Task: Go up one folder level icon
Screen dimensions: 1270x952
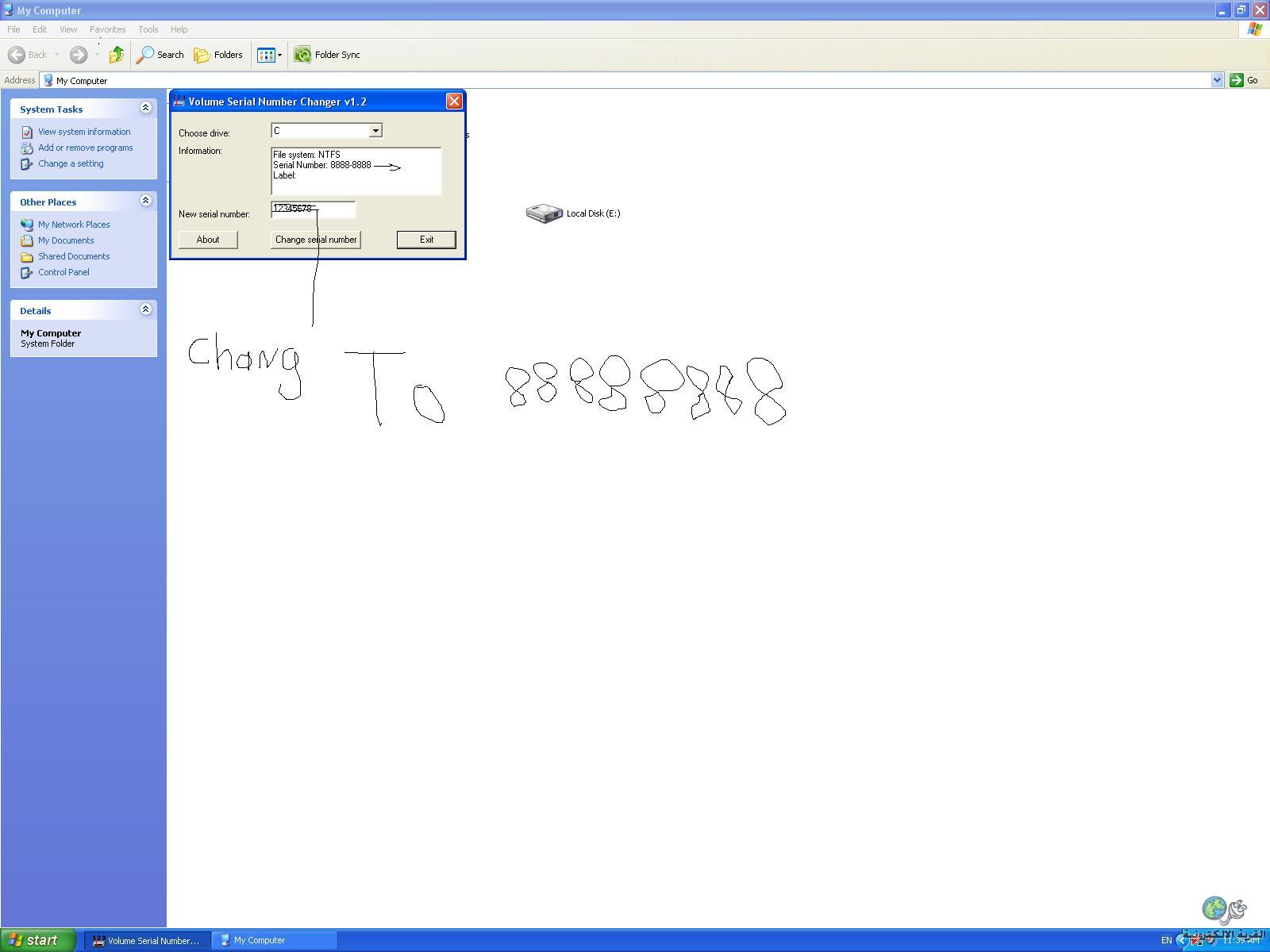Action: pos(117,55)
